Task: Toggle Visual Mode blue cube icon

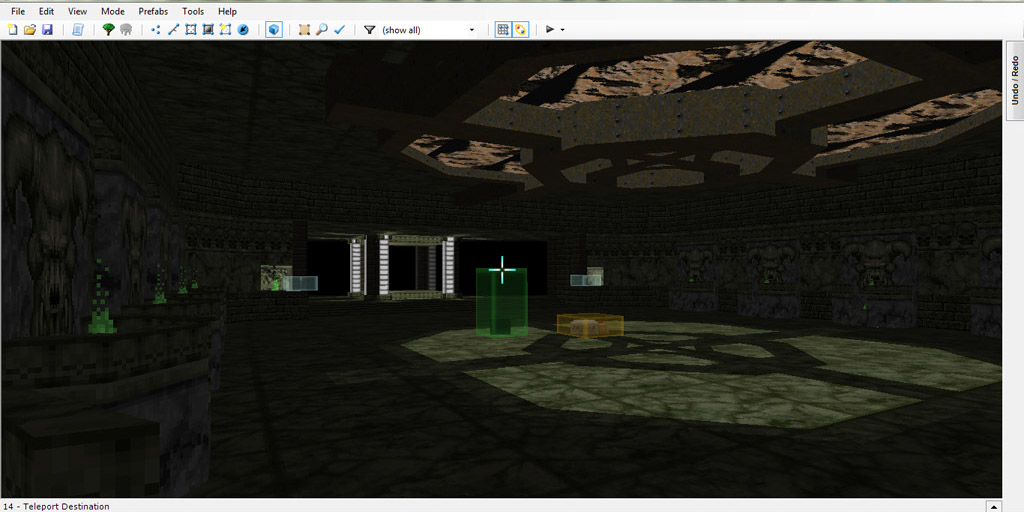Action: tap(274, 29)
